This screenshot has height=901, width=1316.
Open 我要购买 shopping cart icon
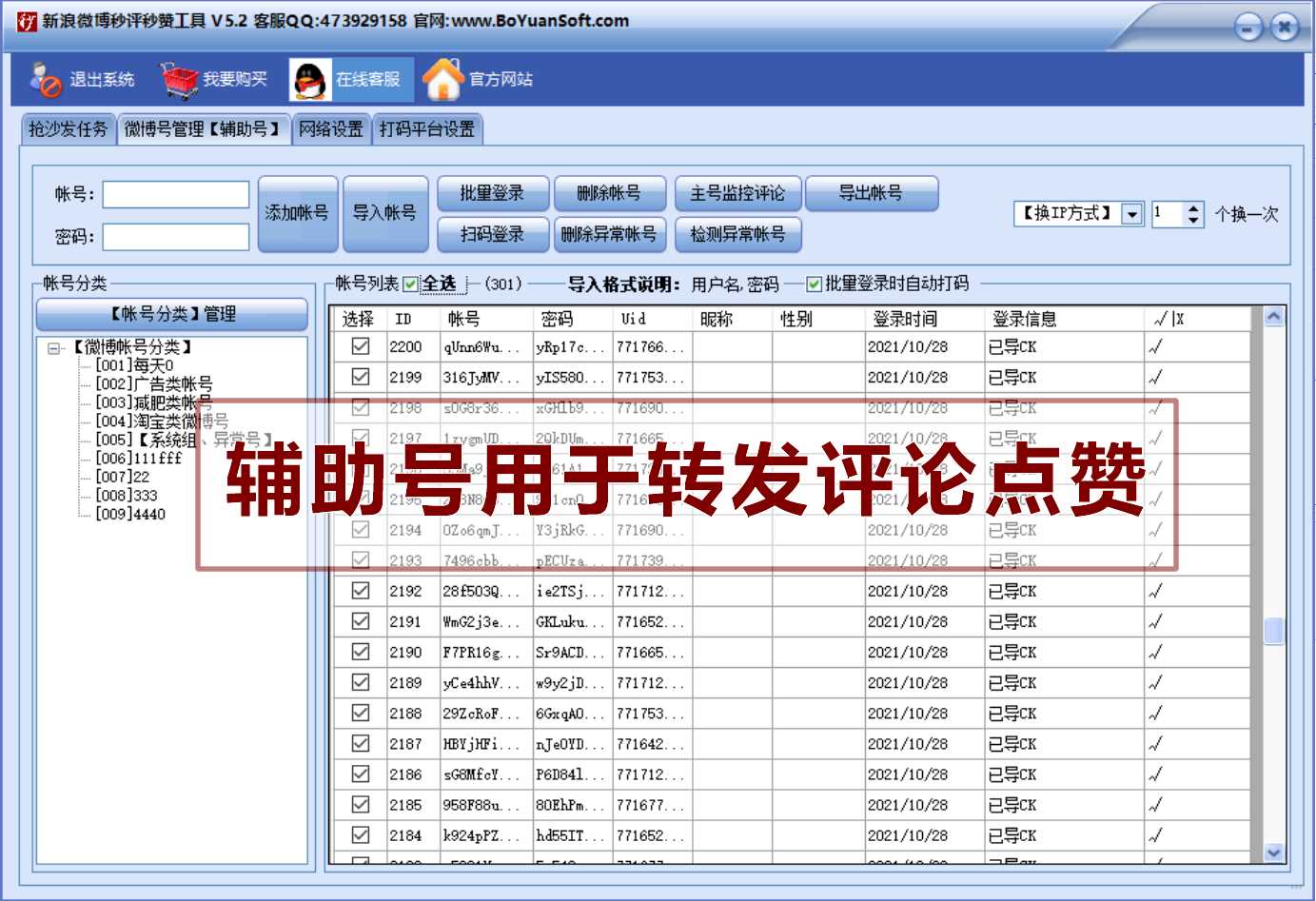[x=178, y=80]
